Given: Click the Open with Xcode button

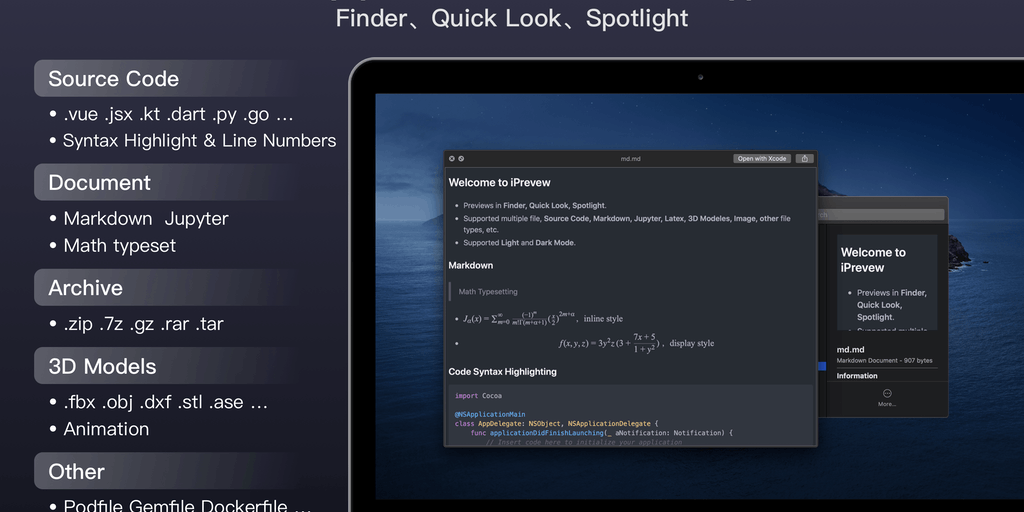Looking at the screenshot, I should [762, 159].
